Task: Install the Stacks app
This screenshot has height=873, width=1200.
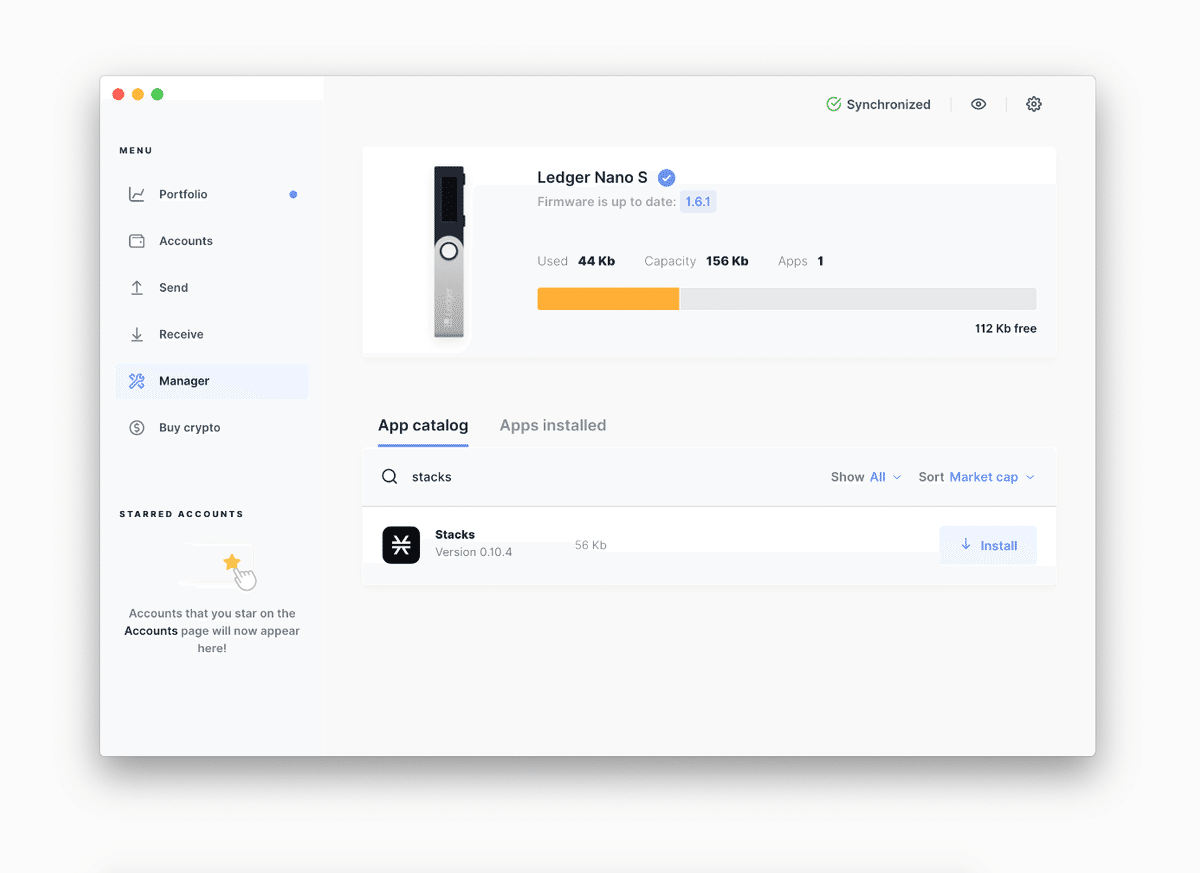Action: click(988, 545)
